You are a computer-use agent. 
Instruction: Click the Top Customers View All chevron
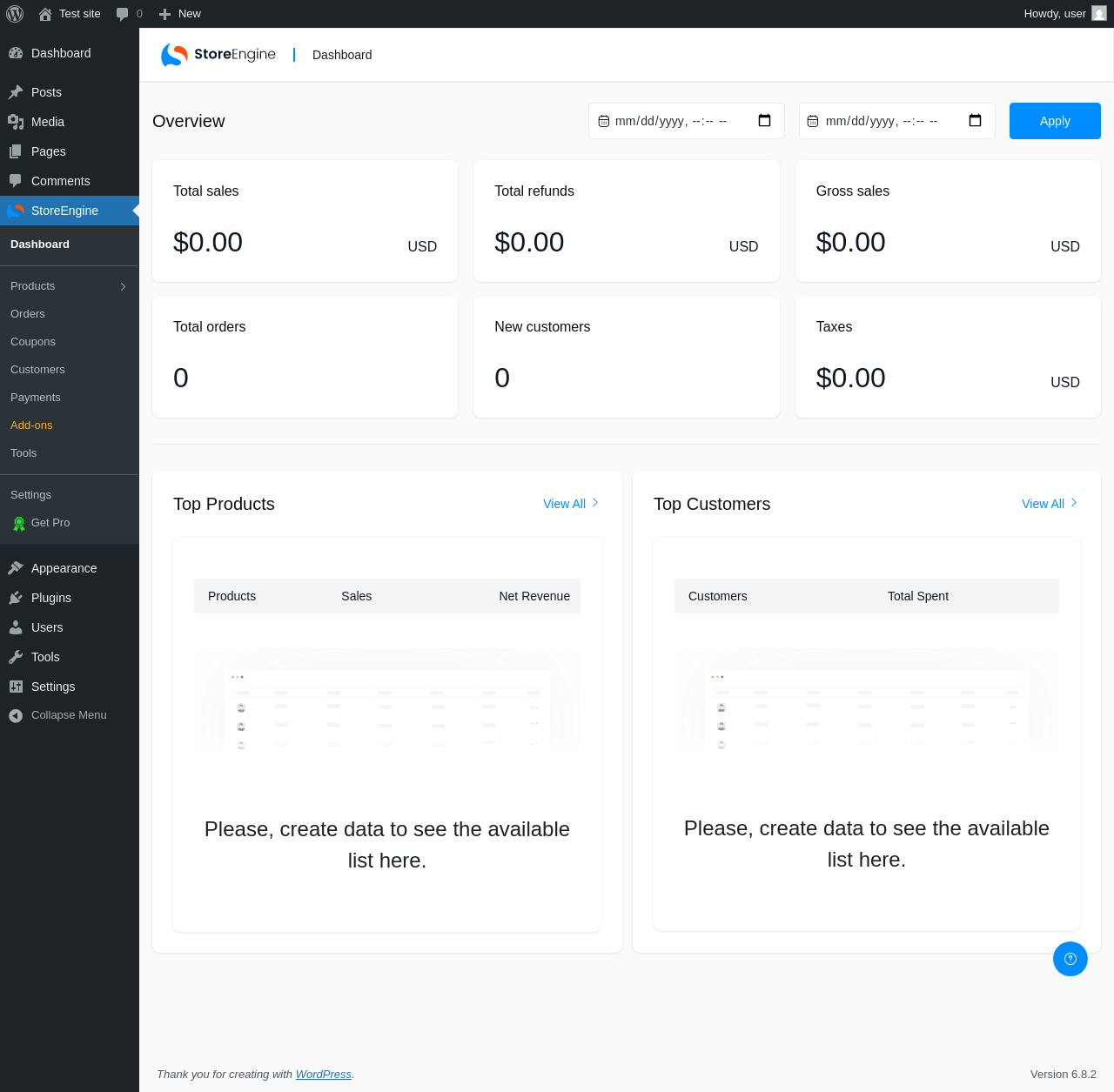(x=1074, y=503)
